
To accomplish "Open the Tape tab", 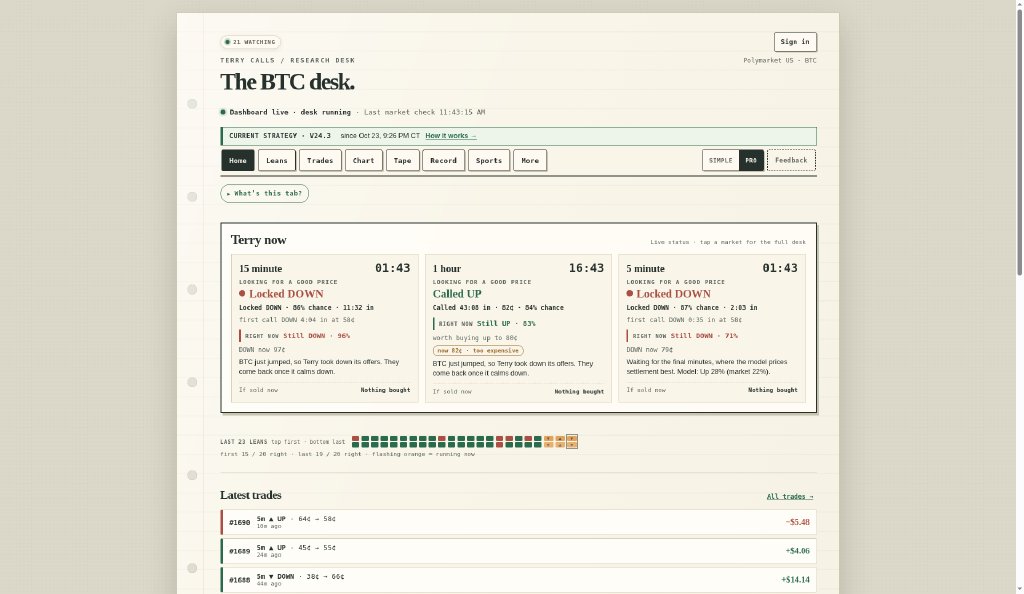I will [402, 161].
